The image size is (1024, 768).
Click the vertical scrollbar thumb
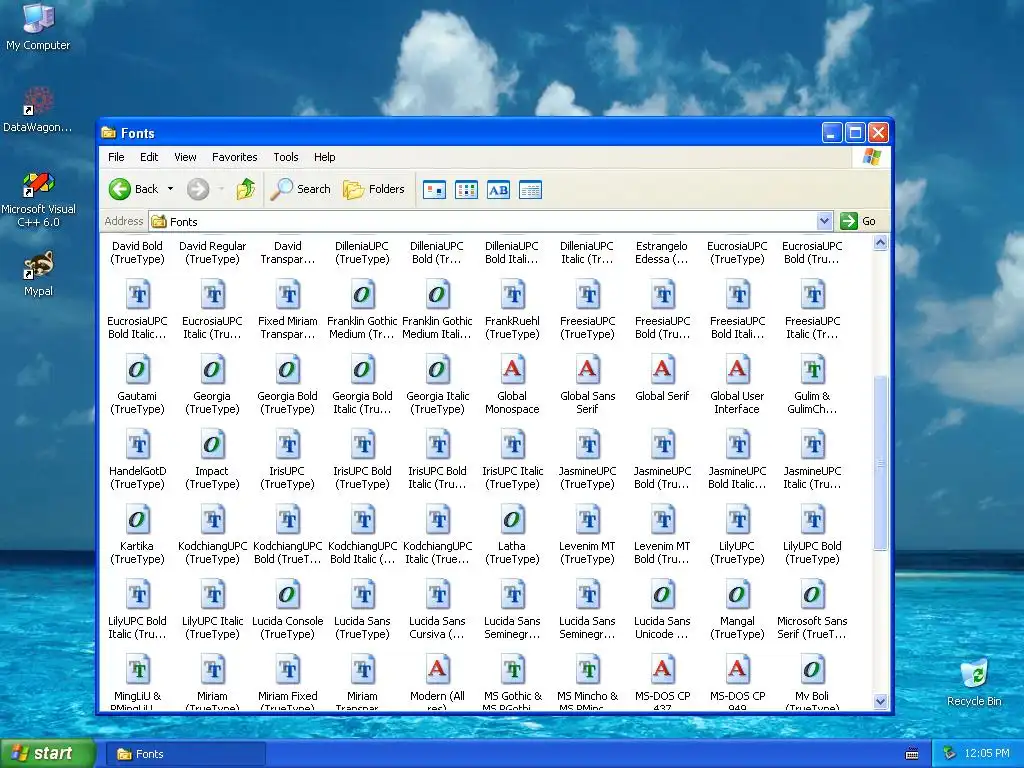coord(880,463)
